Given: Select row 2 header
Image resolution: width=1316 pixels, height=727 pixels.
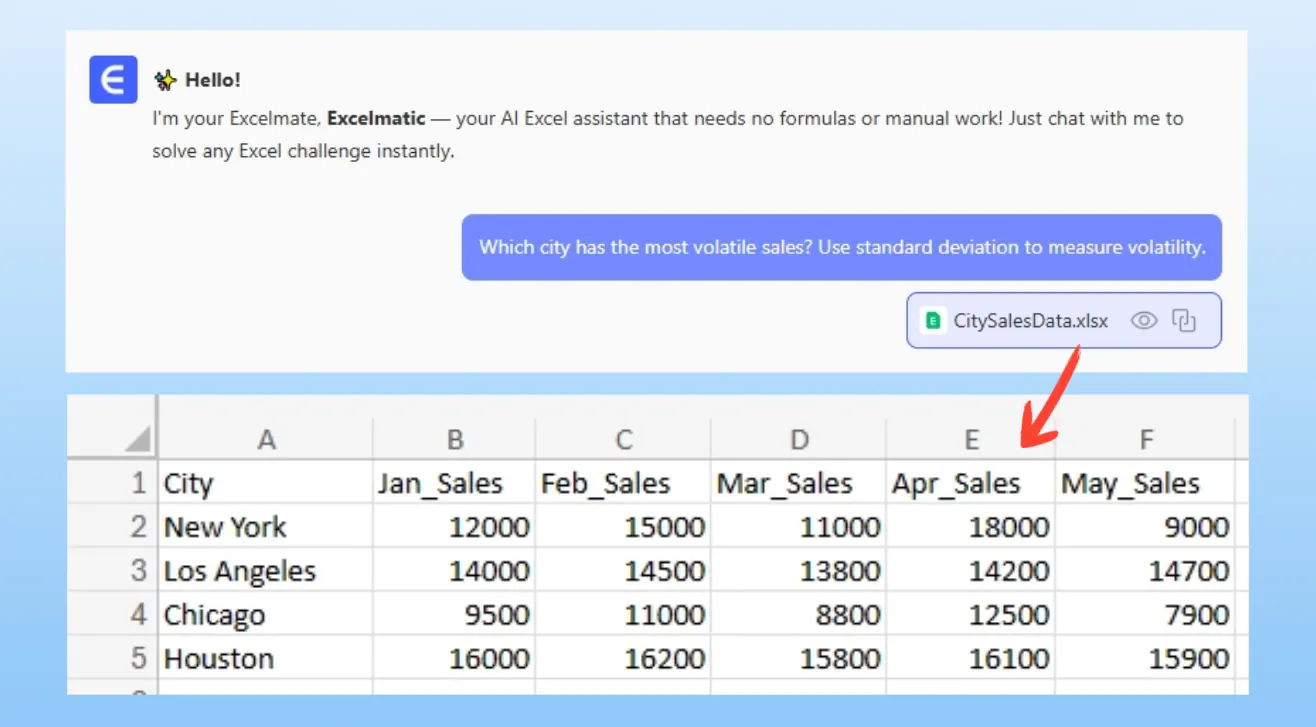Looking at the screenshot, I should [x=138, y=527].
